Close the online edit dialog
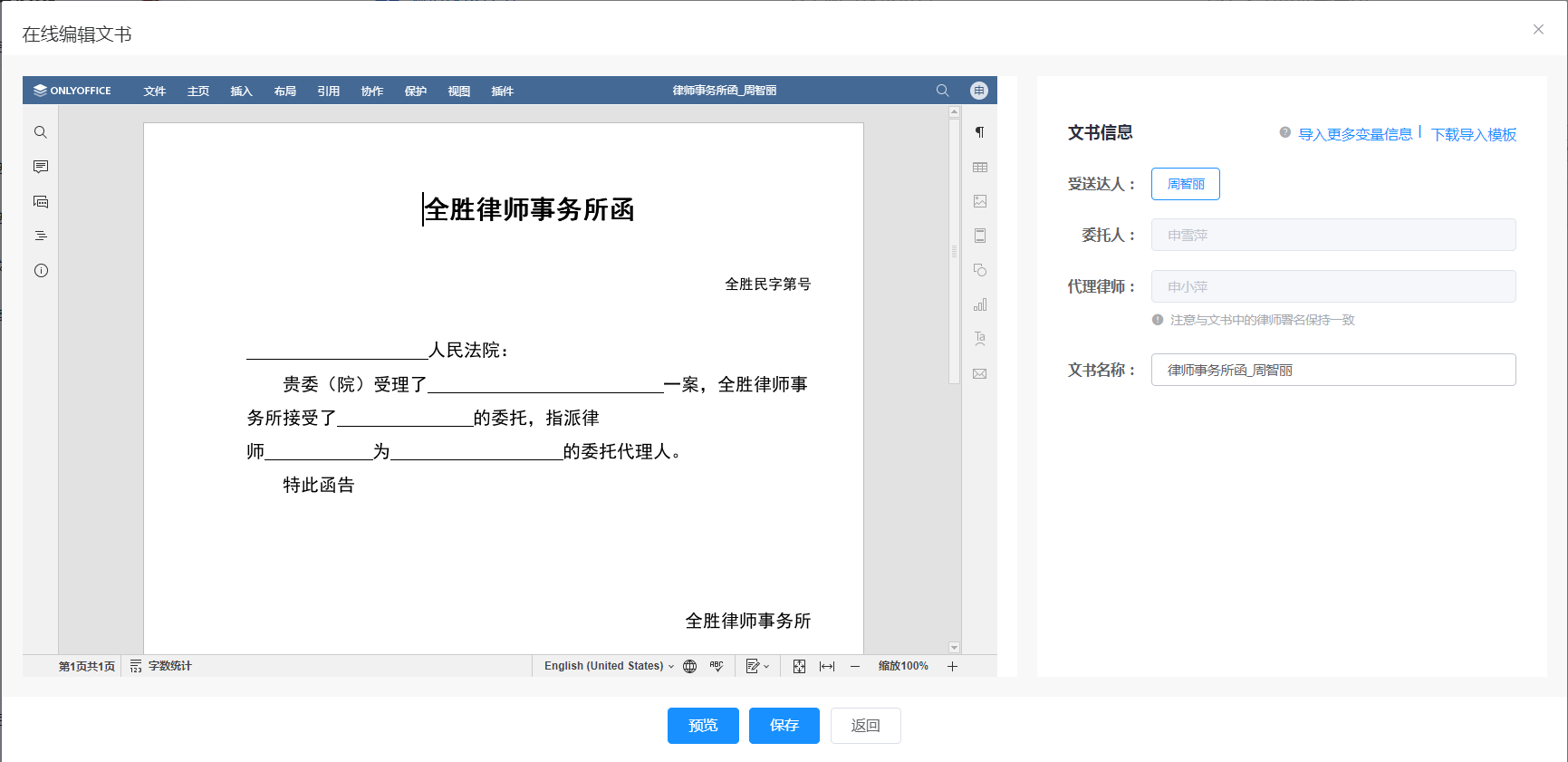This screenshot has width=1568, height=762. pos(1538,29)
